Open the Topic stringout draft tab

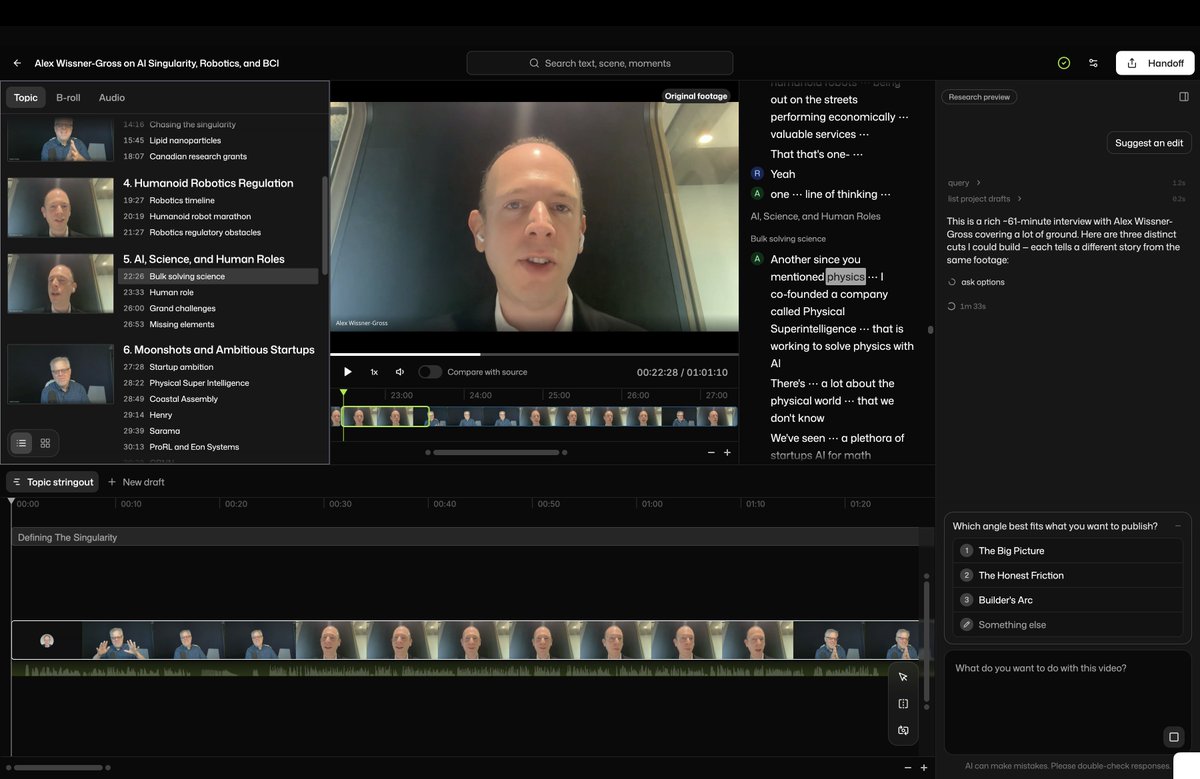(x=53, y=482)
